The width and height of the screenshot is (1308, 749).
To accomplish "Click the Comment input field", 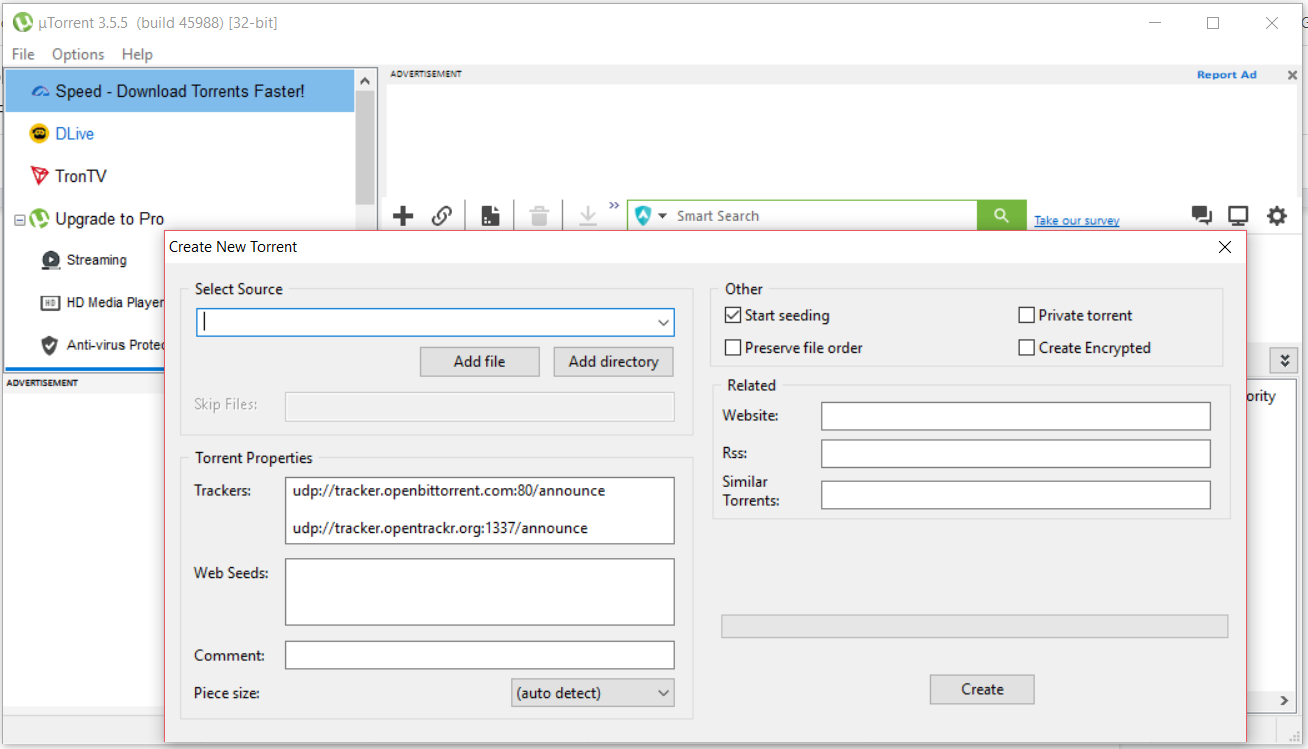I will pos(480,655).
